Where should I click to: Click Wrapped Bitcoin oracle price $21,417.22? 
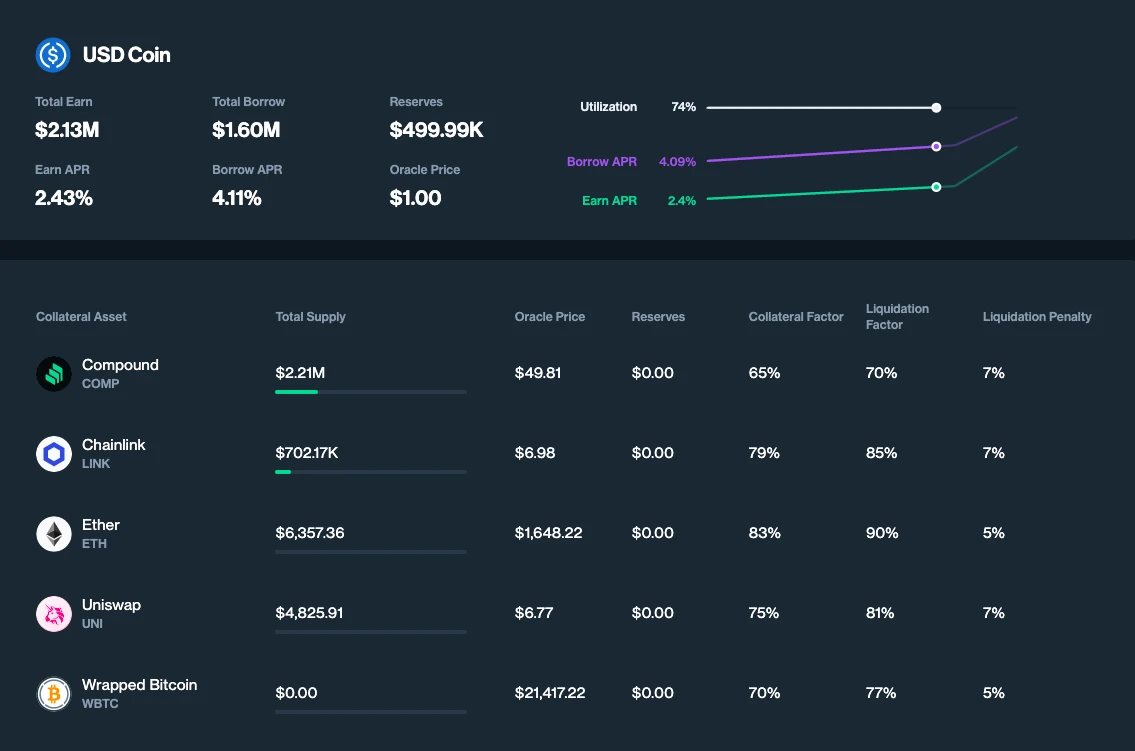click(550, 693)
